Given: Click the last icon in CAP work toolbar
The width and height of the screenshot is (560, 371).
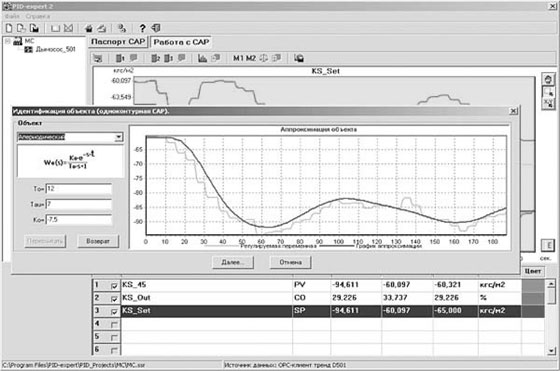Looking at the screenshot, I should click(x=299, y=58).
